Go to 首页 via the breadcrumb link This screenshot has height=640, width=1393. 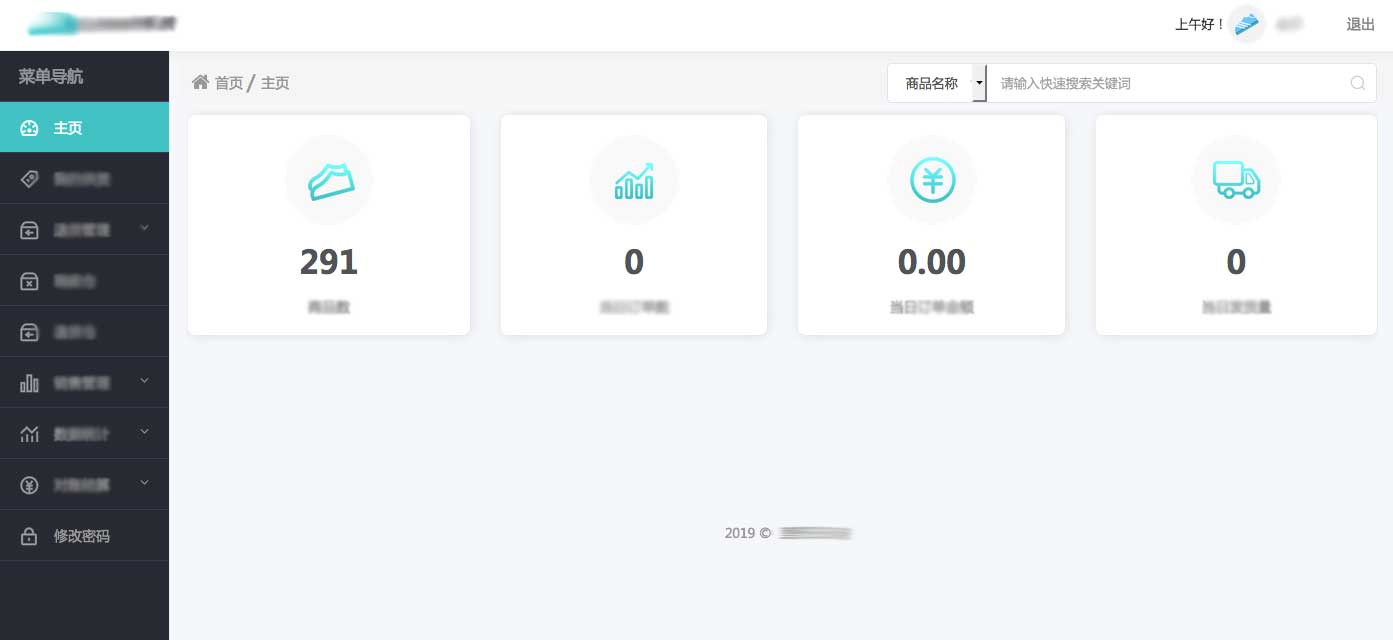pyautogui.click(x=229, y=83)
